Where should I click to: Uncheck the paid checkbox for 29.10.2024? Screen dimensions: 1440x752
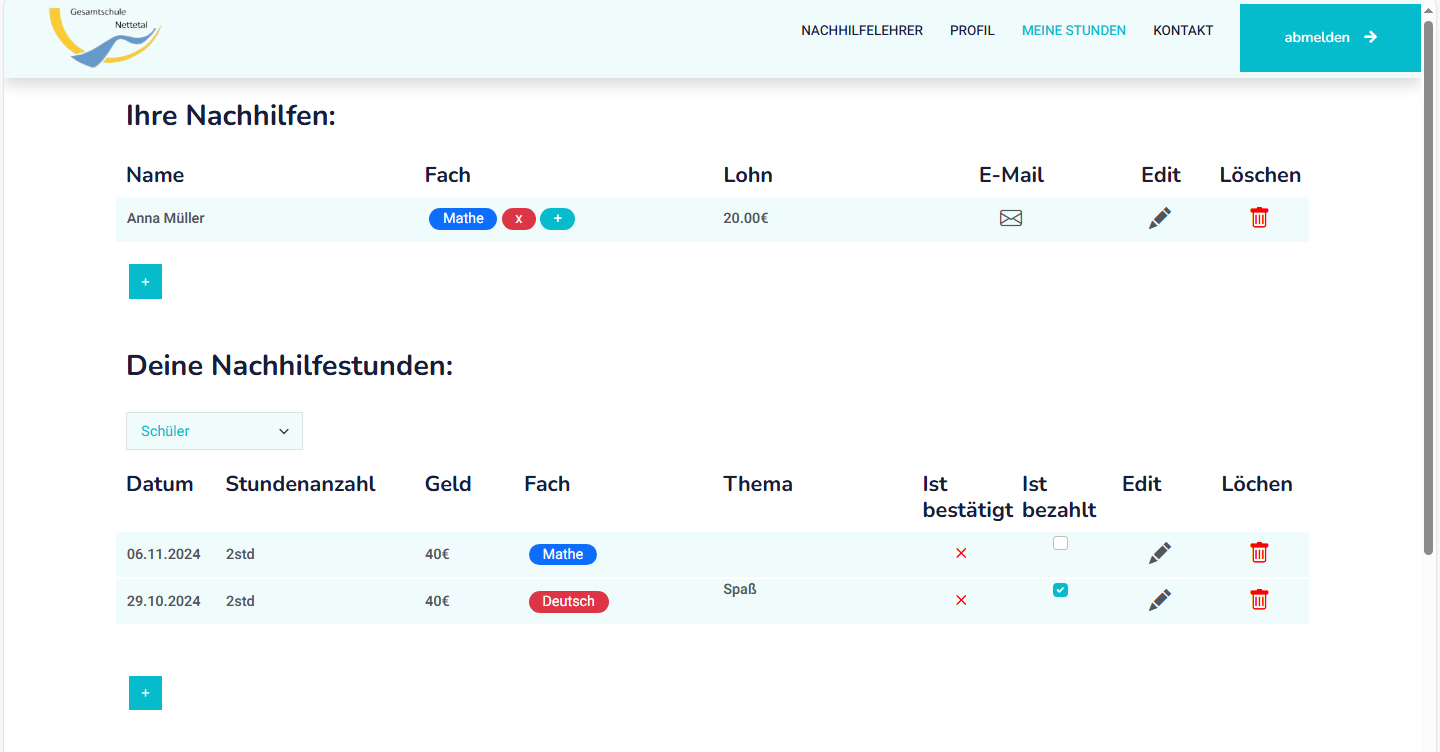[x=1060, y=590]
